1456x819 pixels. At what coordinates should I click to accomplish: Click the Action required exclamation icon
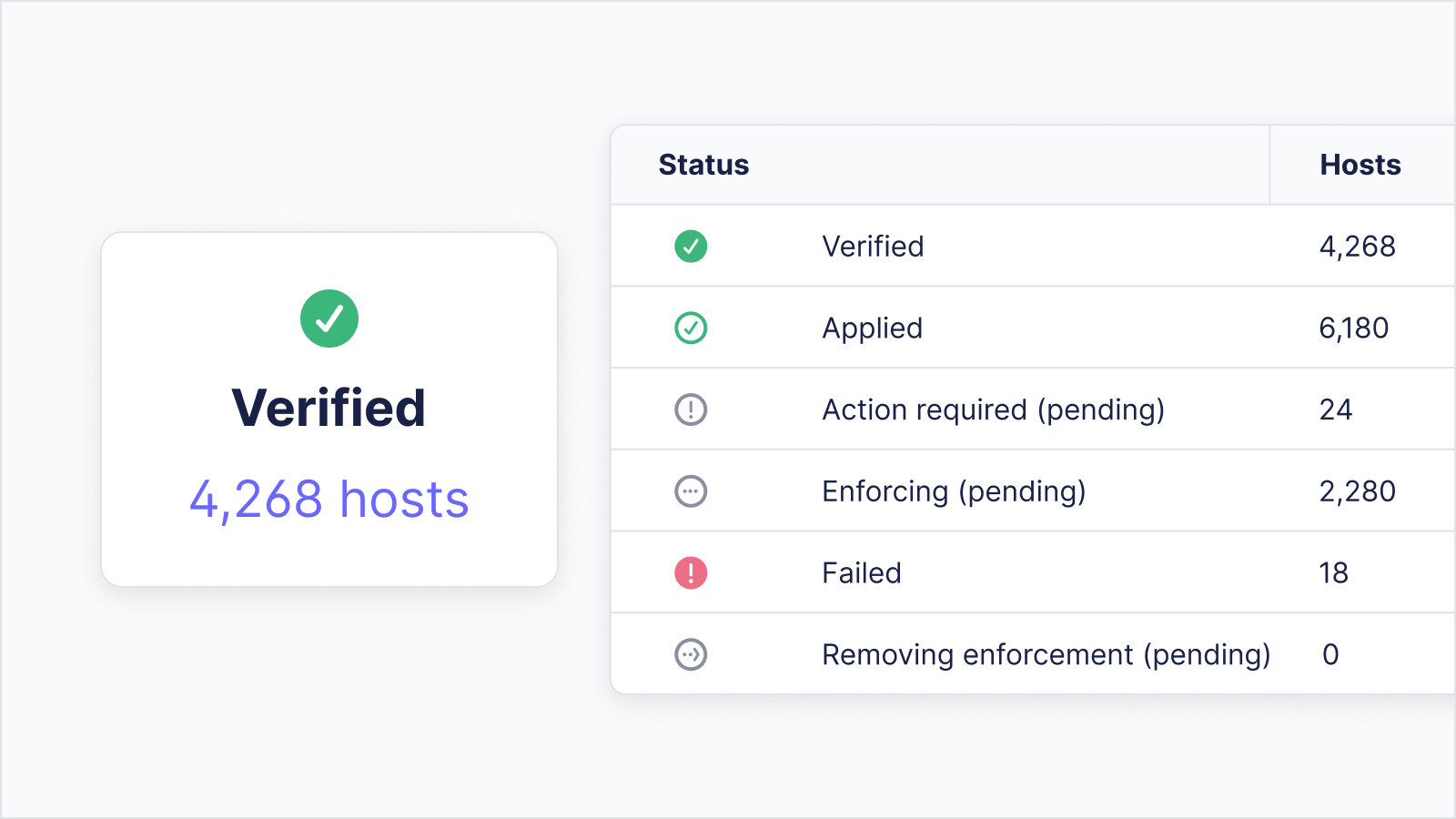click(691, 409)
